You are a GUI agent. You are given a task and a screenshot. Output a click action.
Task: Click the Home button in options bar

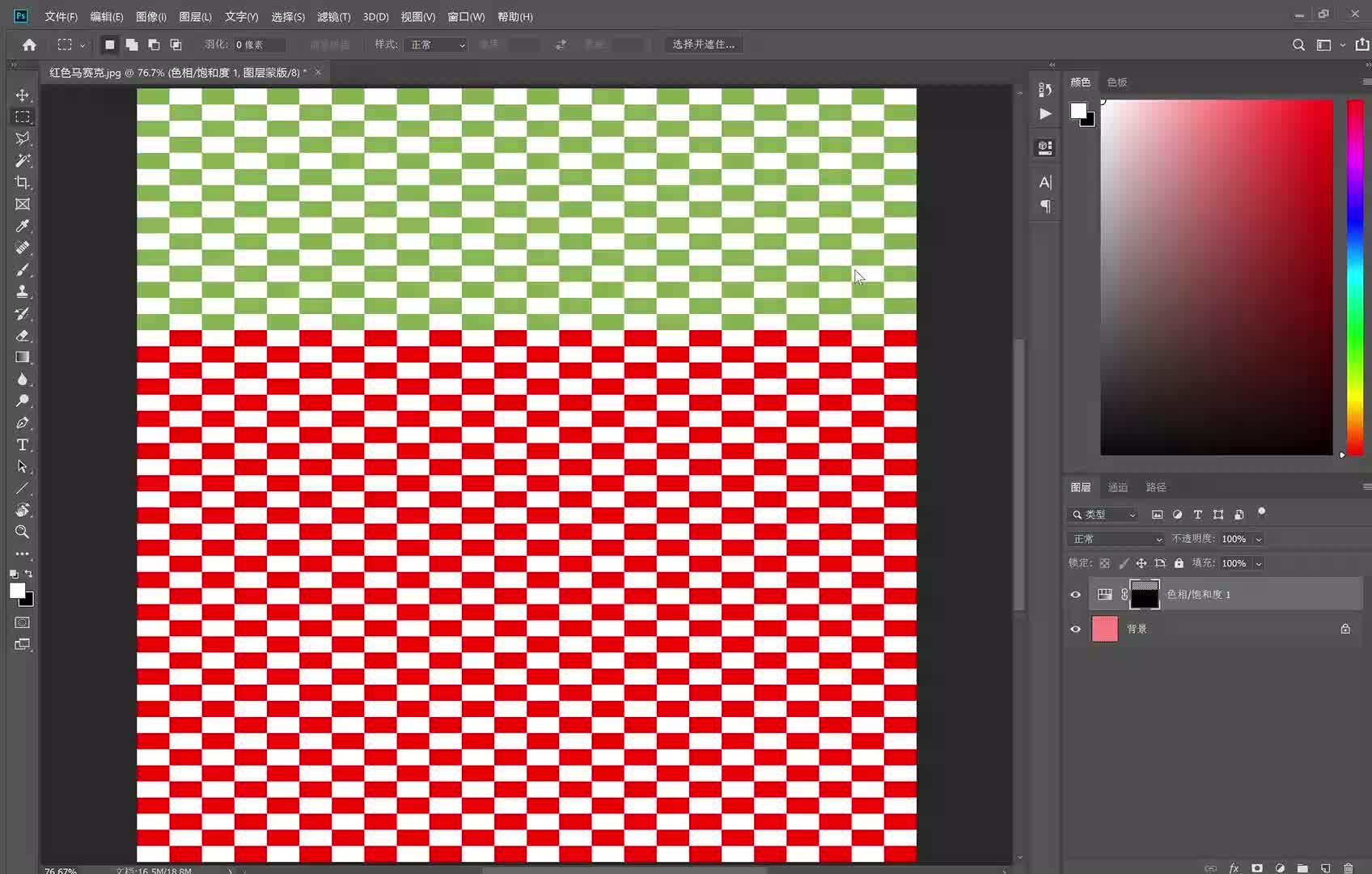point(29,45)
